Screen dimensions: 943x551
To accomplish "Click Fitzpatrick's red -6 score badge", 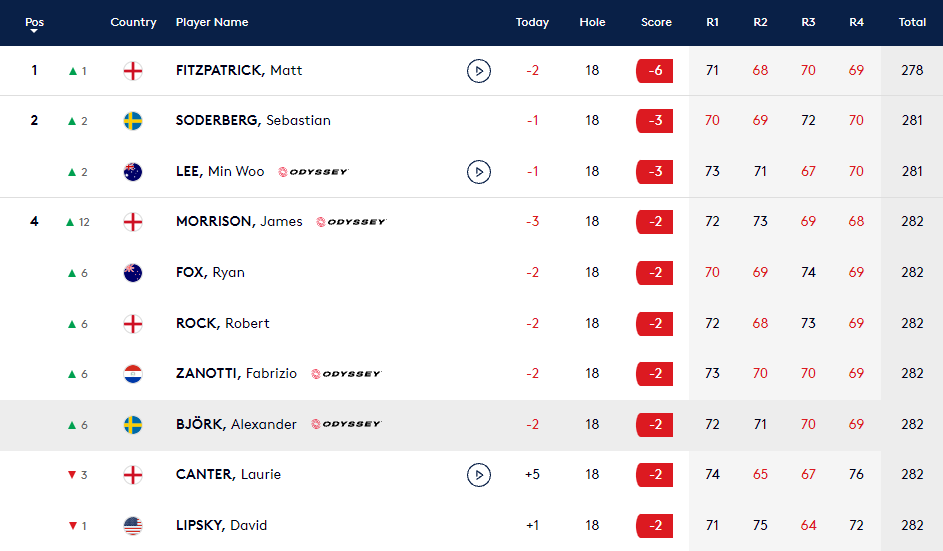I will pos(654,71).
